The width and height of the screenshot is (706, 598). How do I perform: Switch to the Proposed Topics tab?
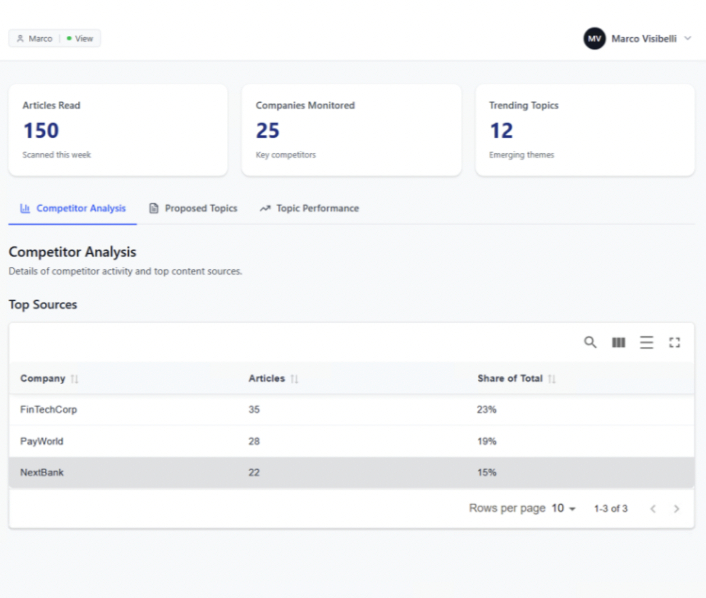(x=193, y=208)
